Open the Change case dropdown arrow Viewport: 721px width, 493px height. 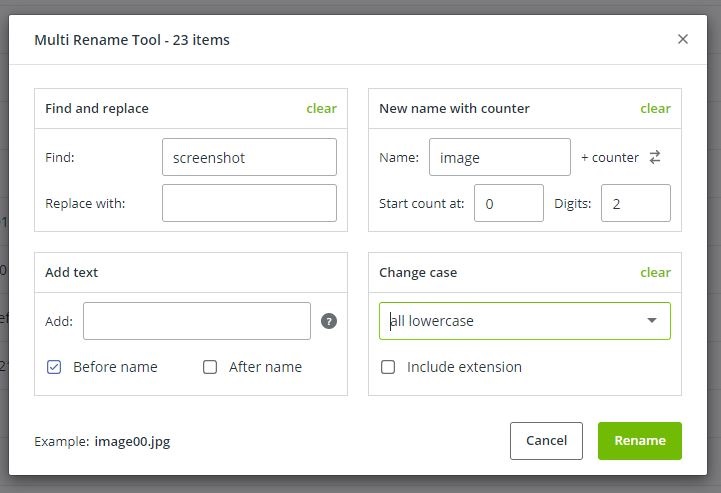[652, 321]
